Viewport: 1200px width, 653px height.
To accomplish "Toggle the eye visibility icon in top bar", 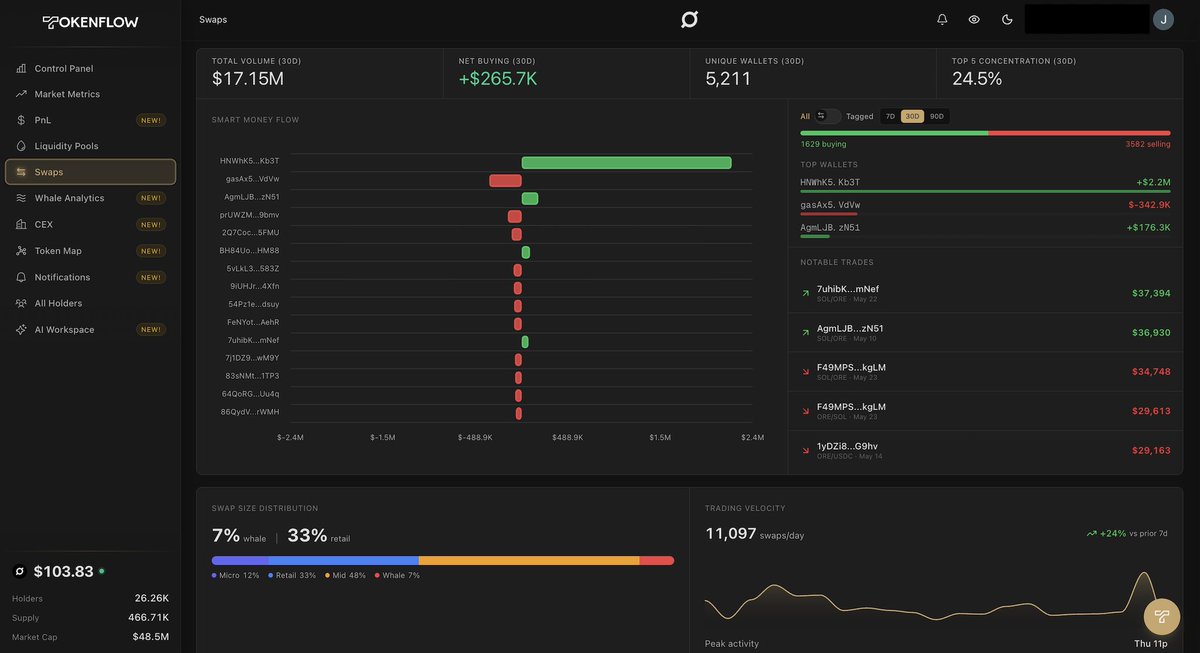I will [x=974, y=19].
